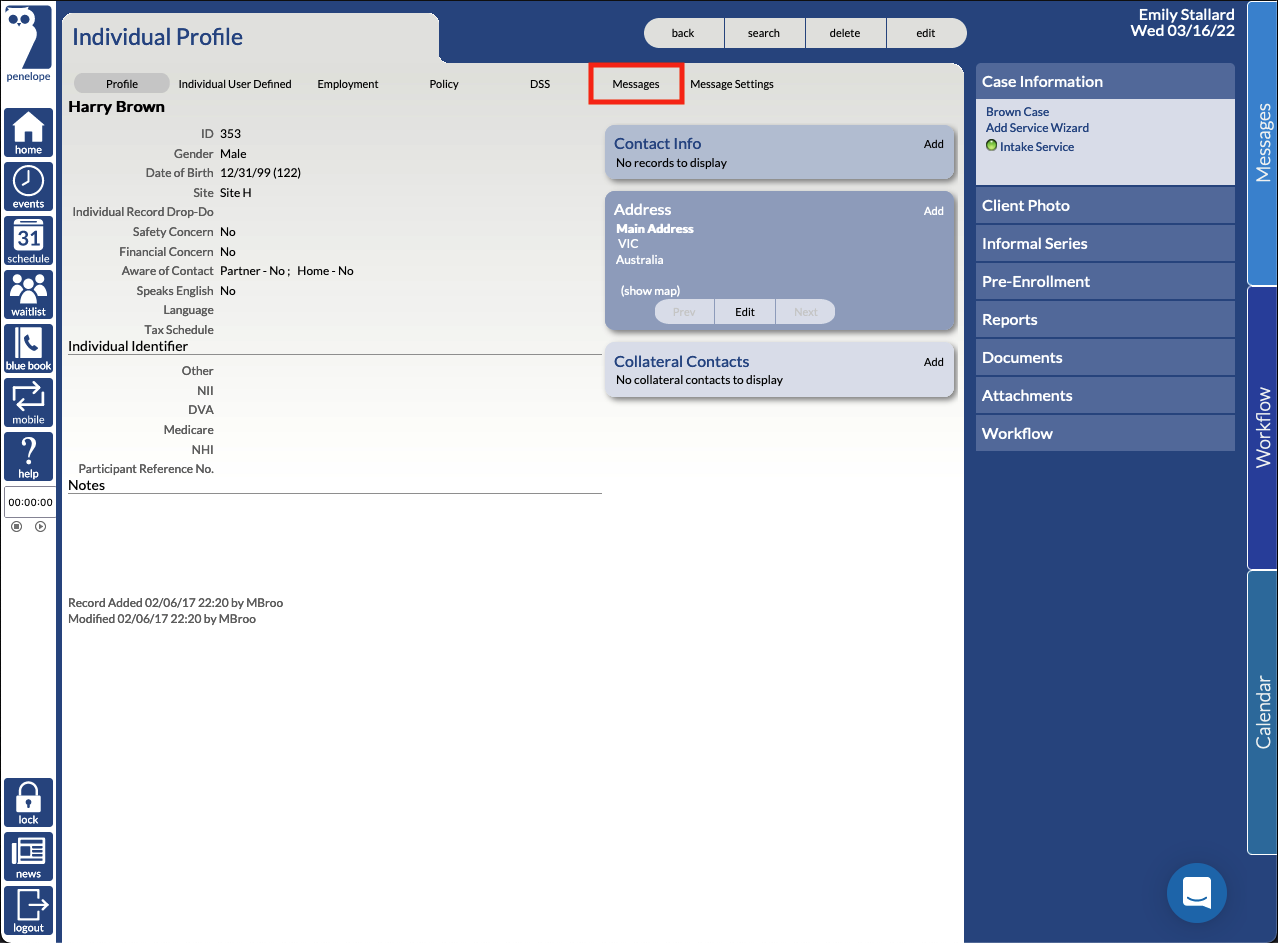Screen dimensions: 1278x943
Task: Expand the Client Photo section
Action: click(x=1105, y=206)
